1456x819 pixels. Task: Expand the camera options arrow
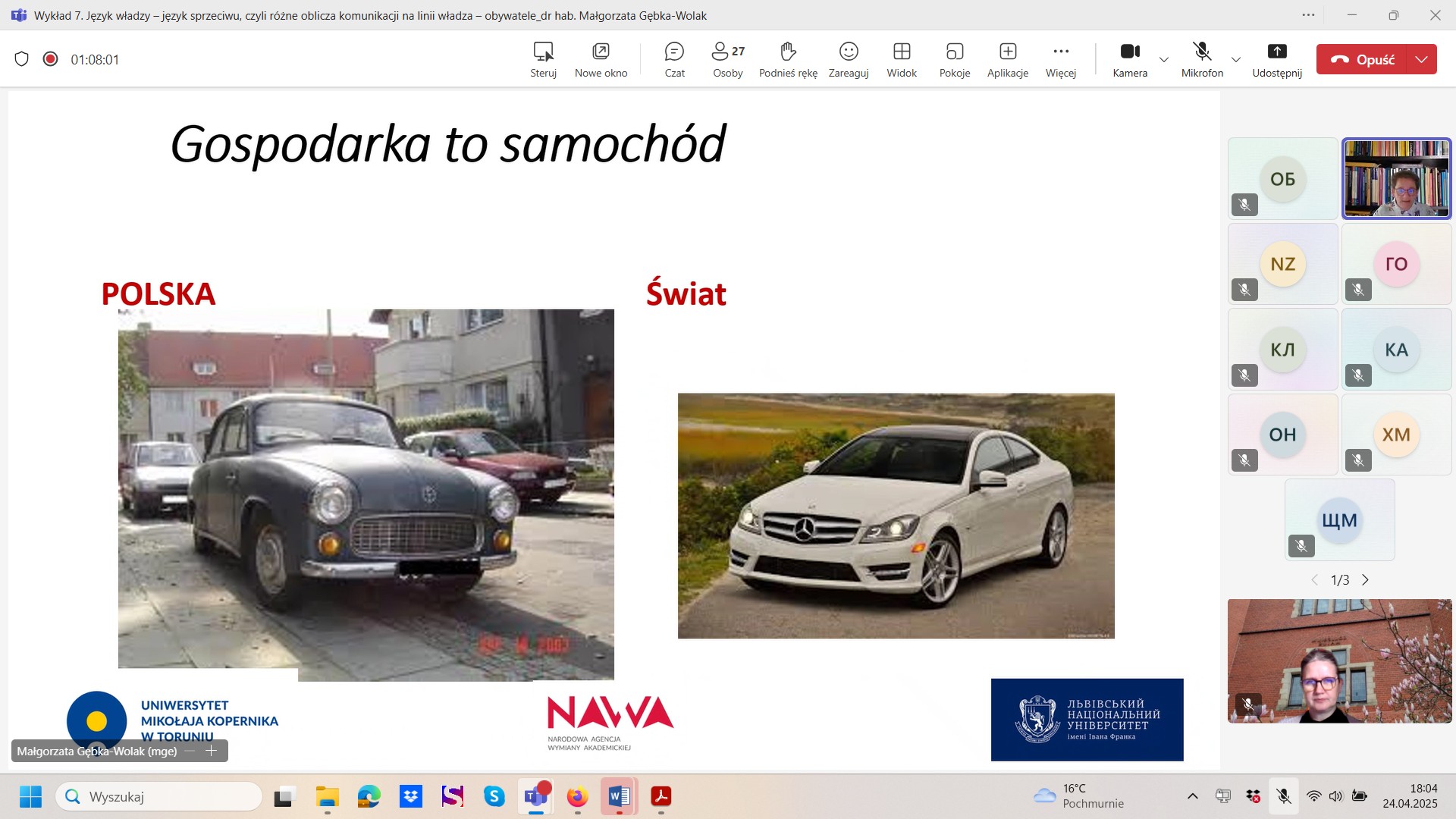(x=1164, y=59)
